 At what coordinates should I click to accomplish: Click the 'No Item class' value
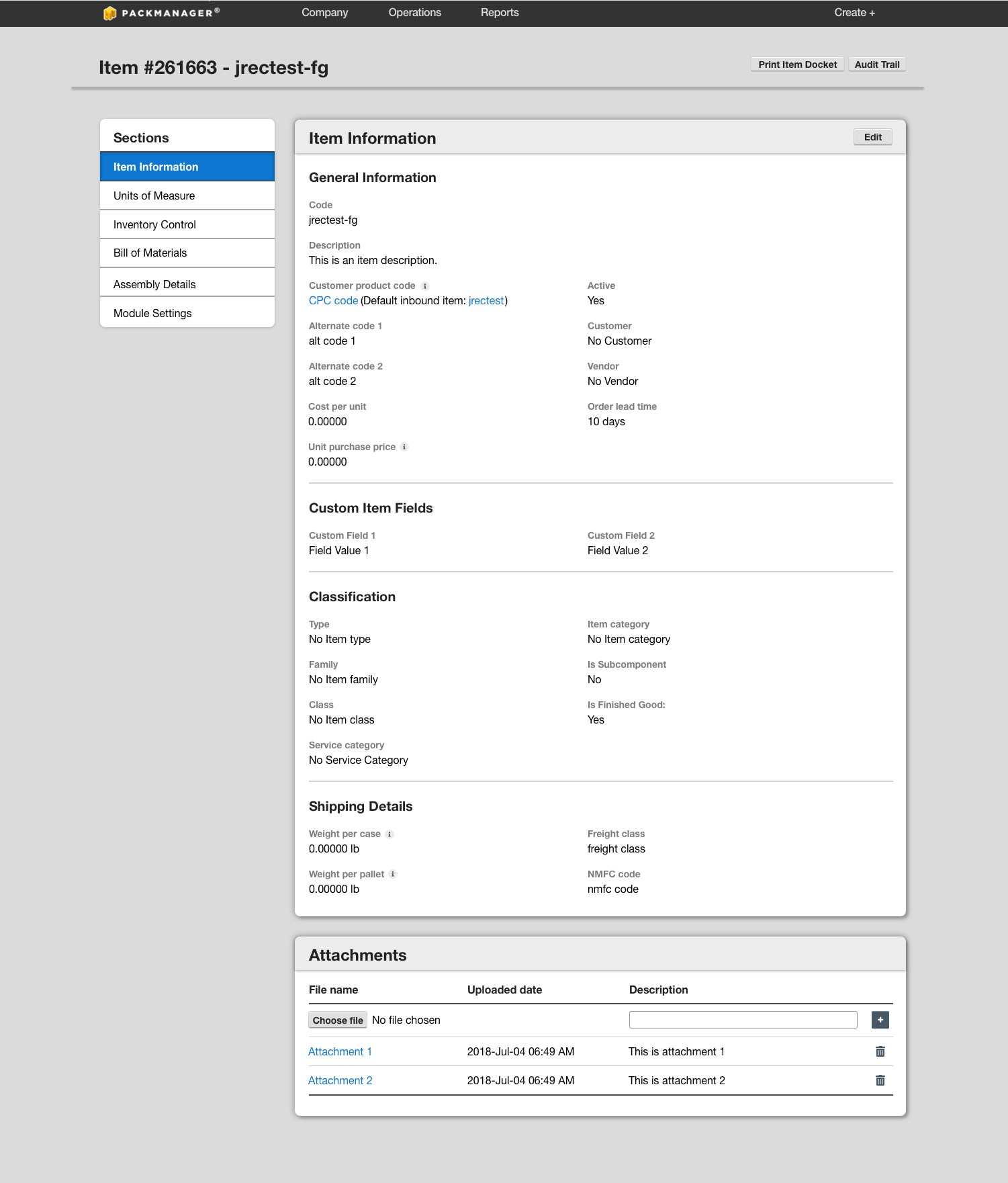click(342, 720)
